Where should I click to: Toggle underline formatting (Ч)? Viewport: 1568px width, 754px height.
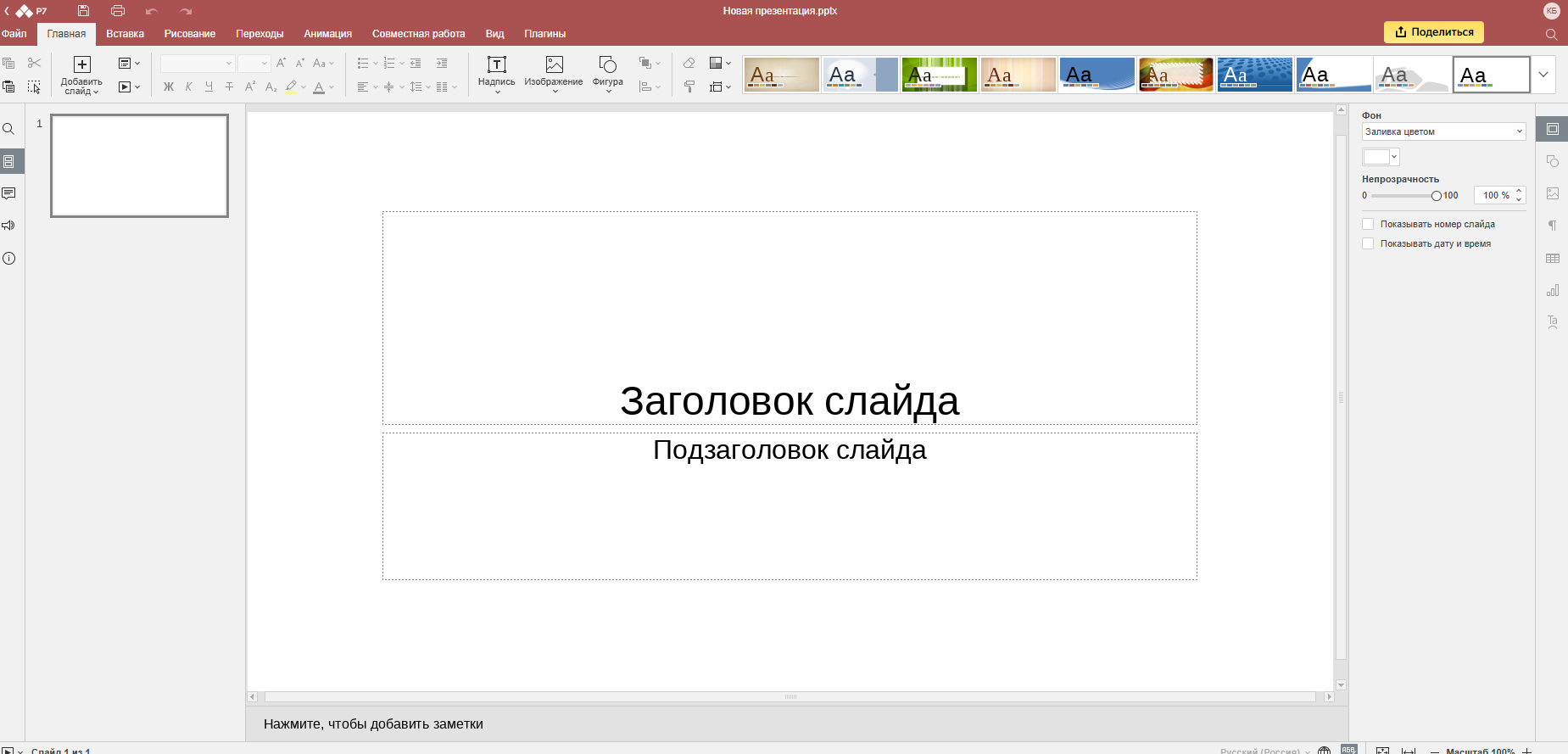click(x=209, y=87)
